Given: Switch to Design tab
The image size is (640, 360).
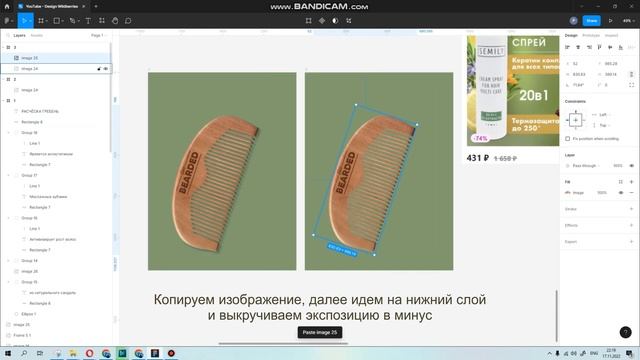Looking at the screenshot, I should coord(571,36).
